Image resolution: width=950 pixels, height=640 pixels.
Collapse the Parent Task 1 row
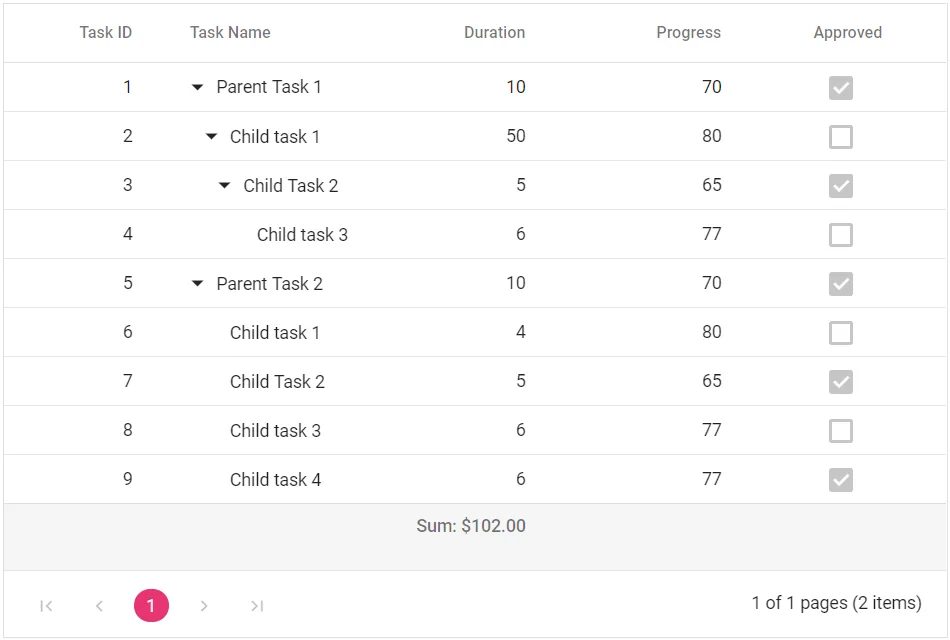[x=196, y=87]
